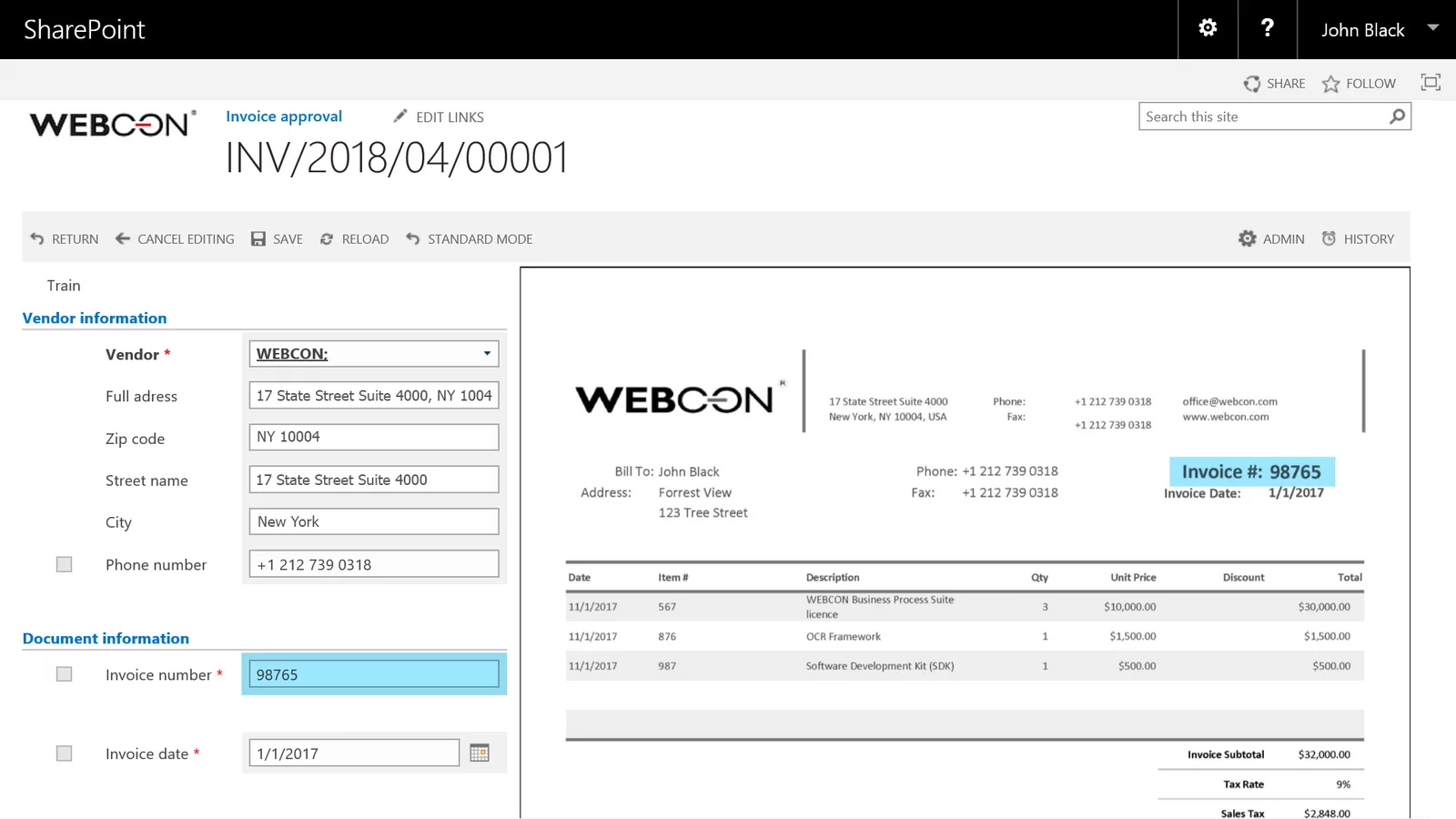Tick the Invoice number checkbox
The height and width of the screenshot is (819, 1456).
click(64, 674)
